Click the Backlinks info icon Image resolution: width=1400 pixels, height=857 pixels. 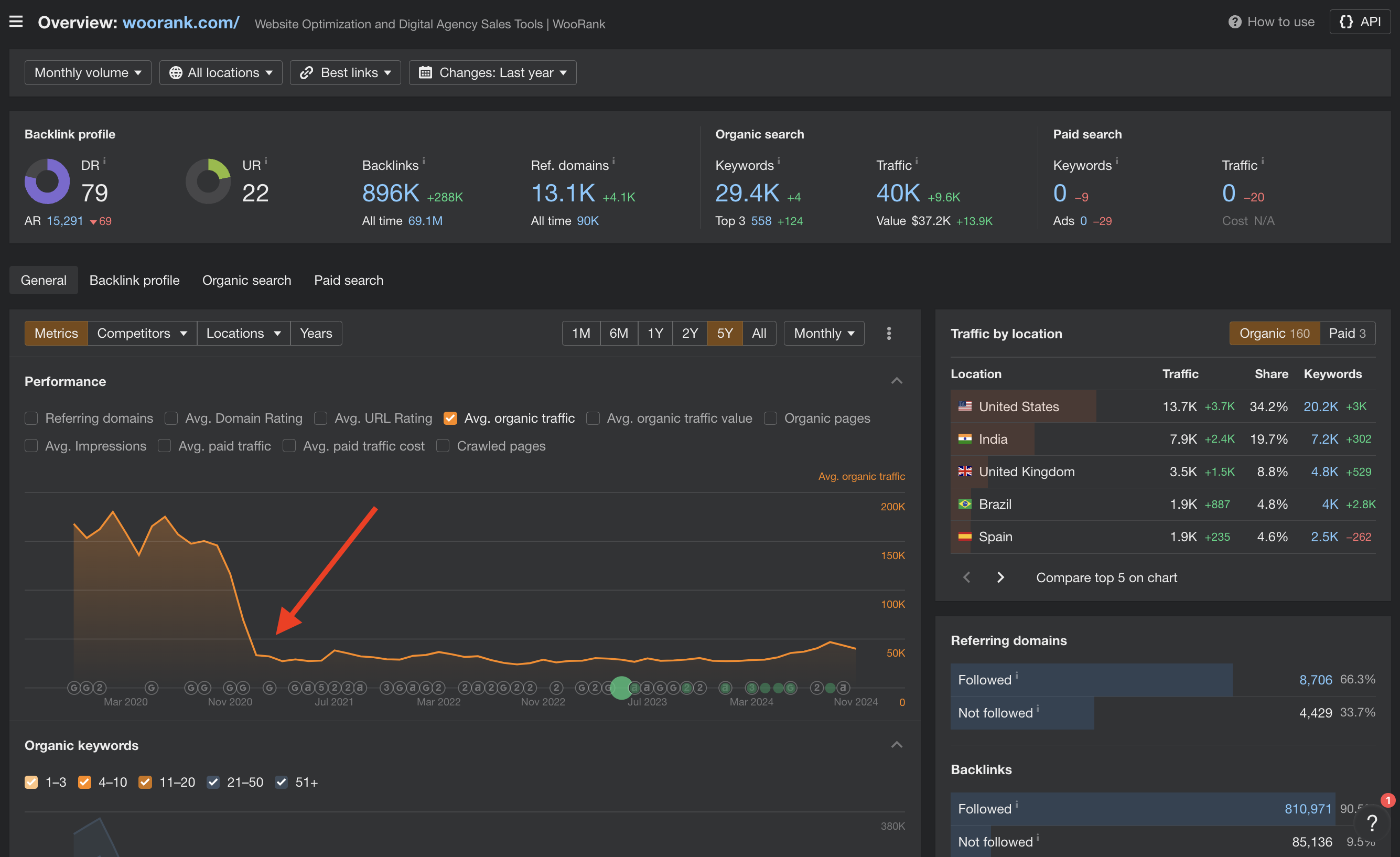(424, 161)
